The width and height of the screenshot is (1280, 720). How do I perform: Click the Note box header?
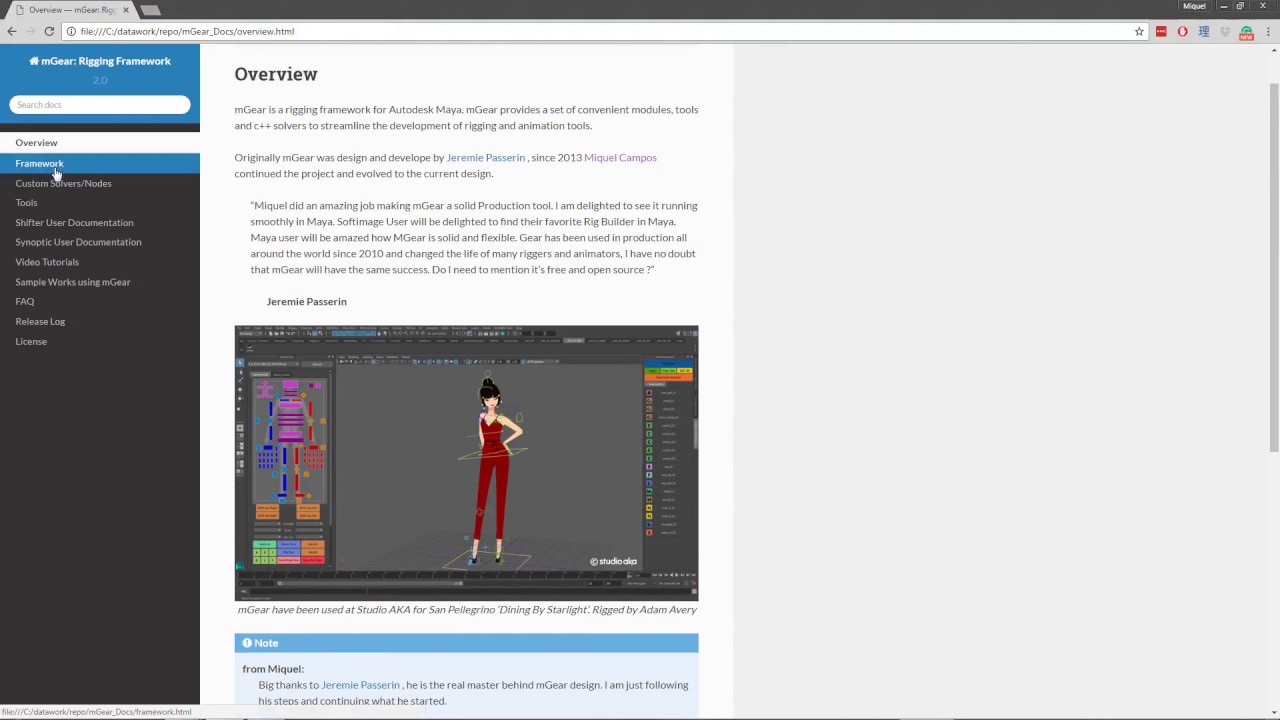point(466,643)
